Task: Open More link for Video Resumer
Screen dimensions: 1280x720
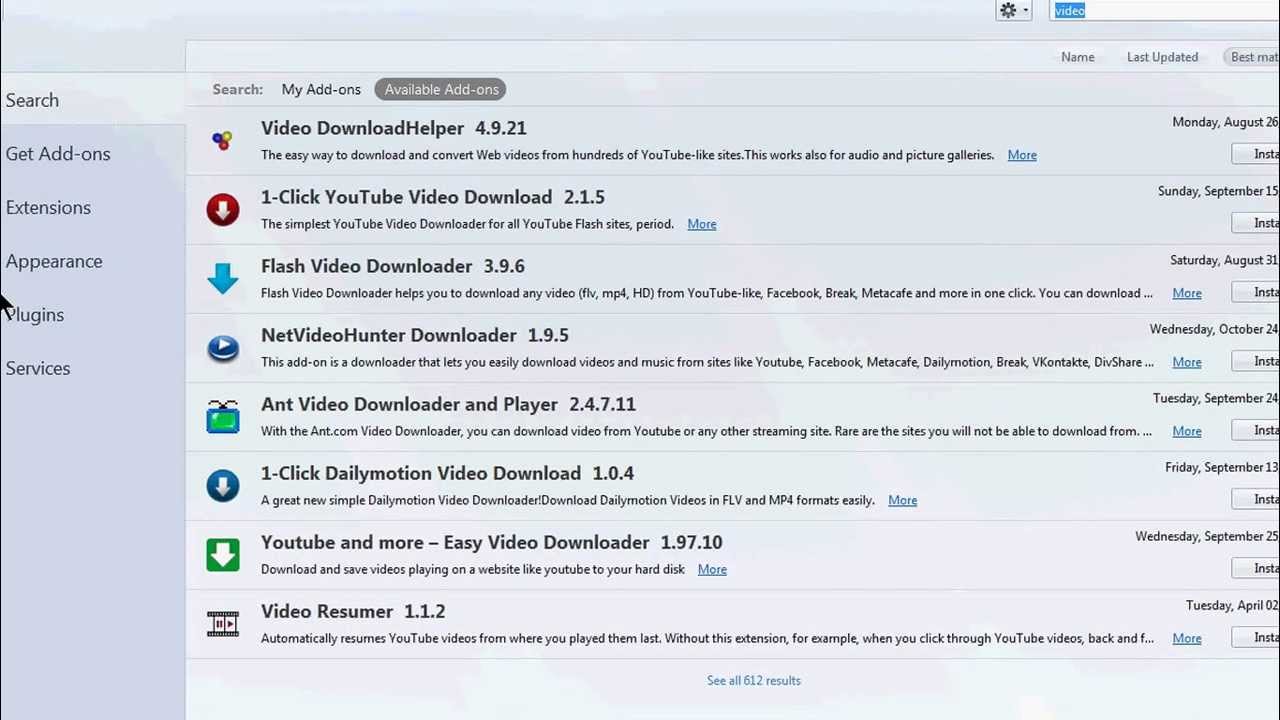Action: 1187,638
